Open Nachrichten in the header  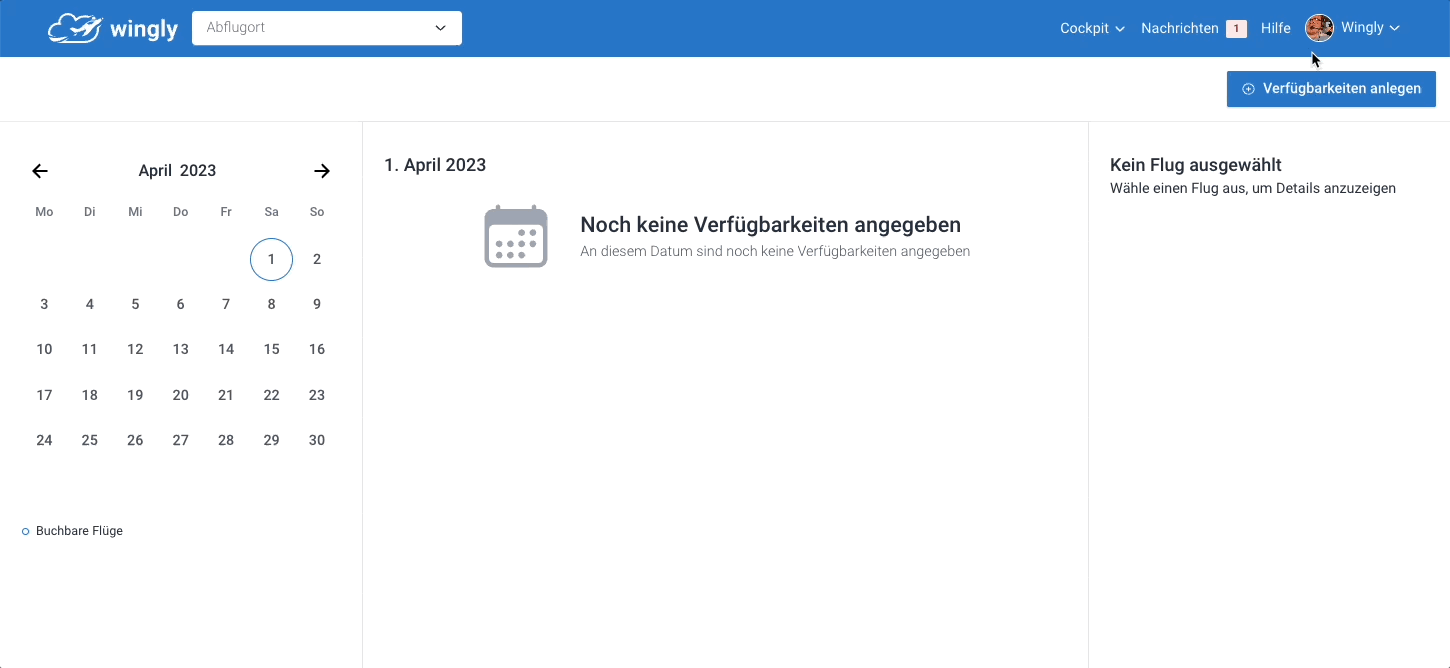click(x=1180, y=28)
